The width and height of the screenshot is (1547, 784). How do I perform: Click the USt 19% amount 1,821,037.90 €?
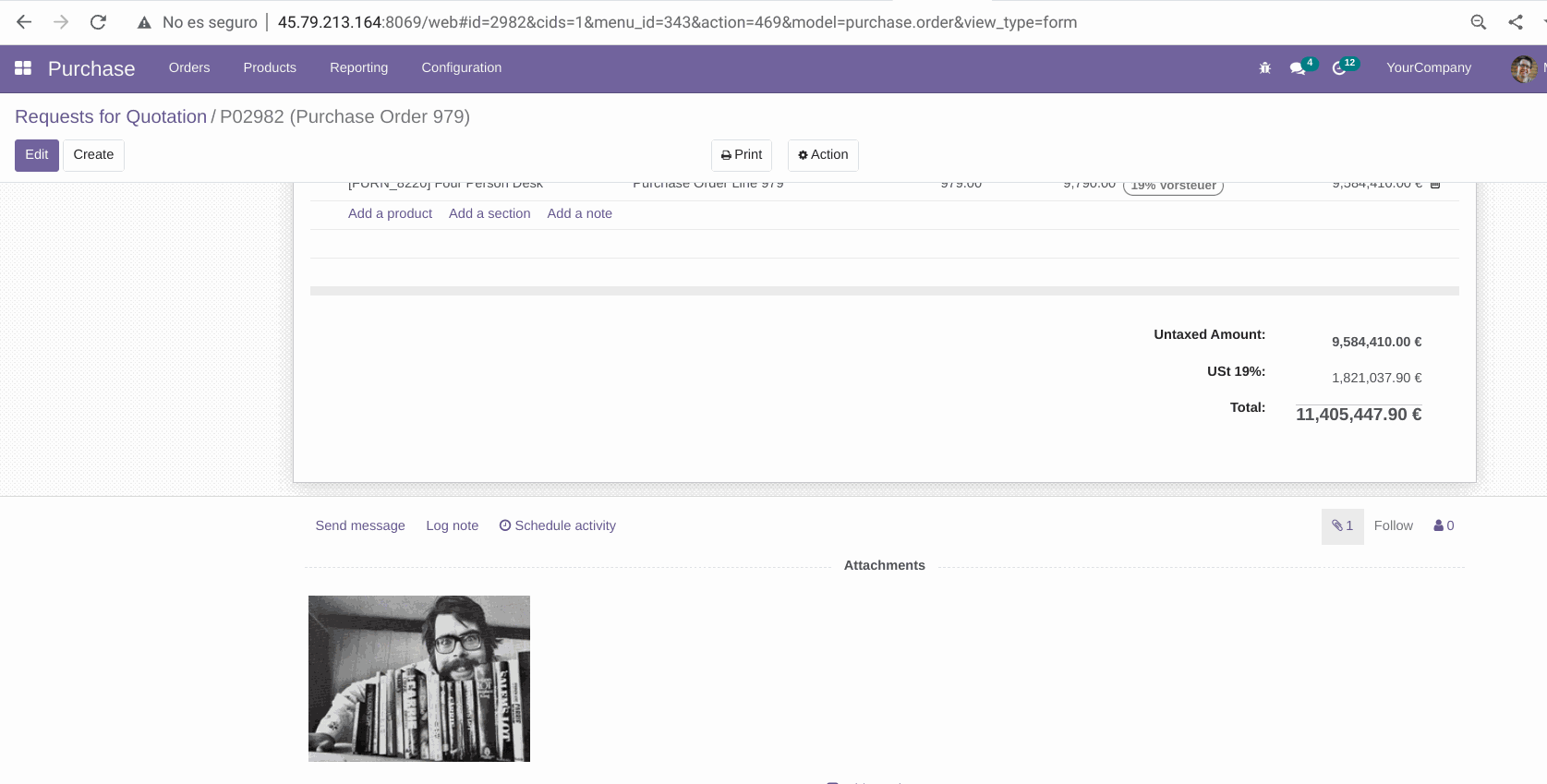coord(1376,379)
